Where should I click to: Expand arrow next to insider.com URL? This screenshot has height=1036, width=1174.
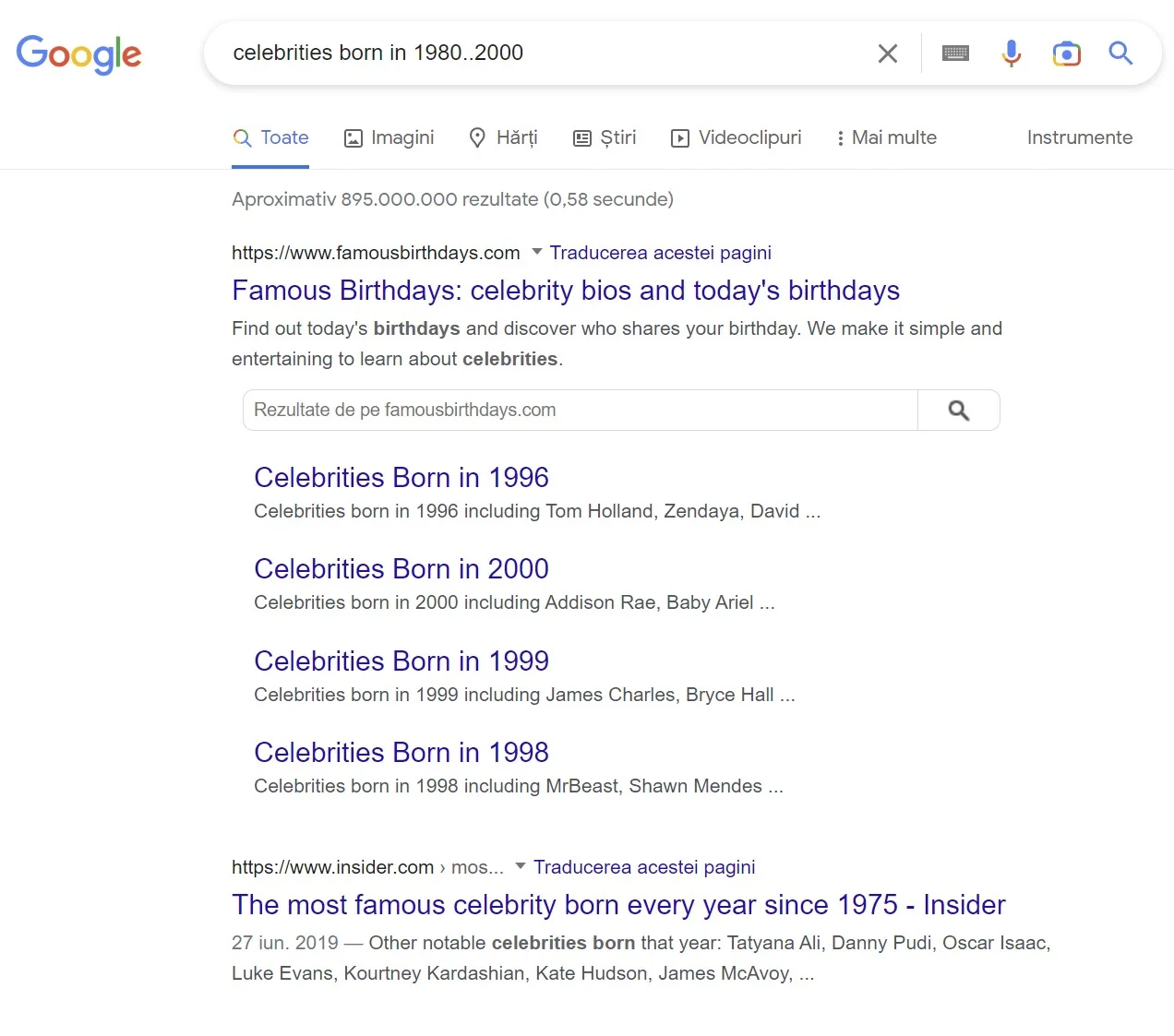tap(521, 866)
